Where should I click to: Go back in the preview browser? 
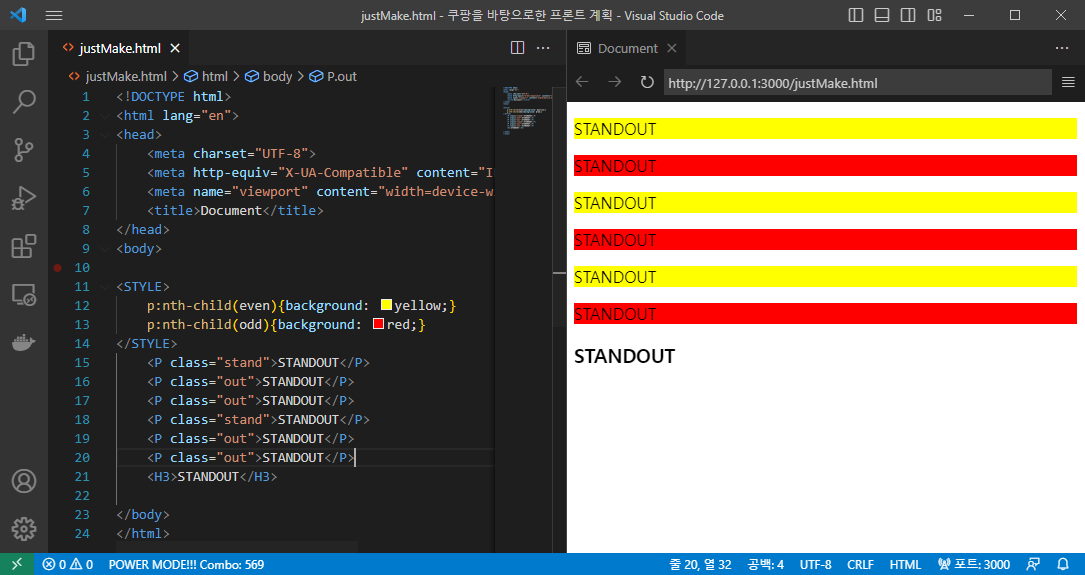[x=582, y=82]
